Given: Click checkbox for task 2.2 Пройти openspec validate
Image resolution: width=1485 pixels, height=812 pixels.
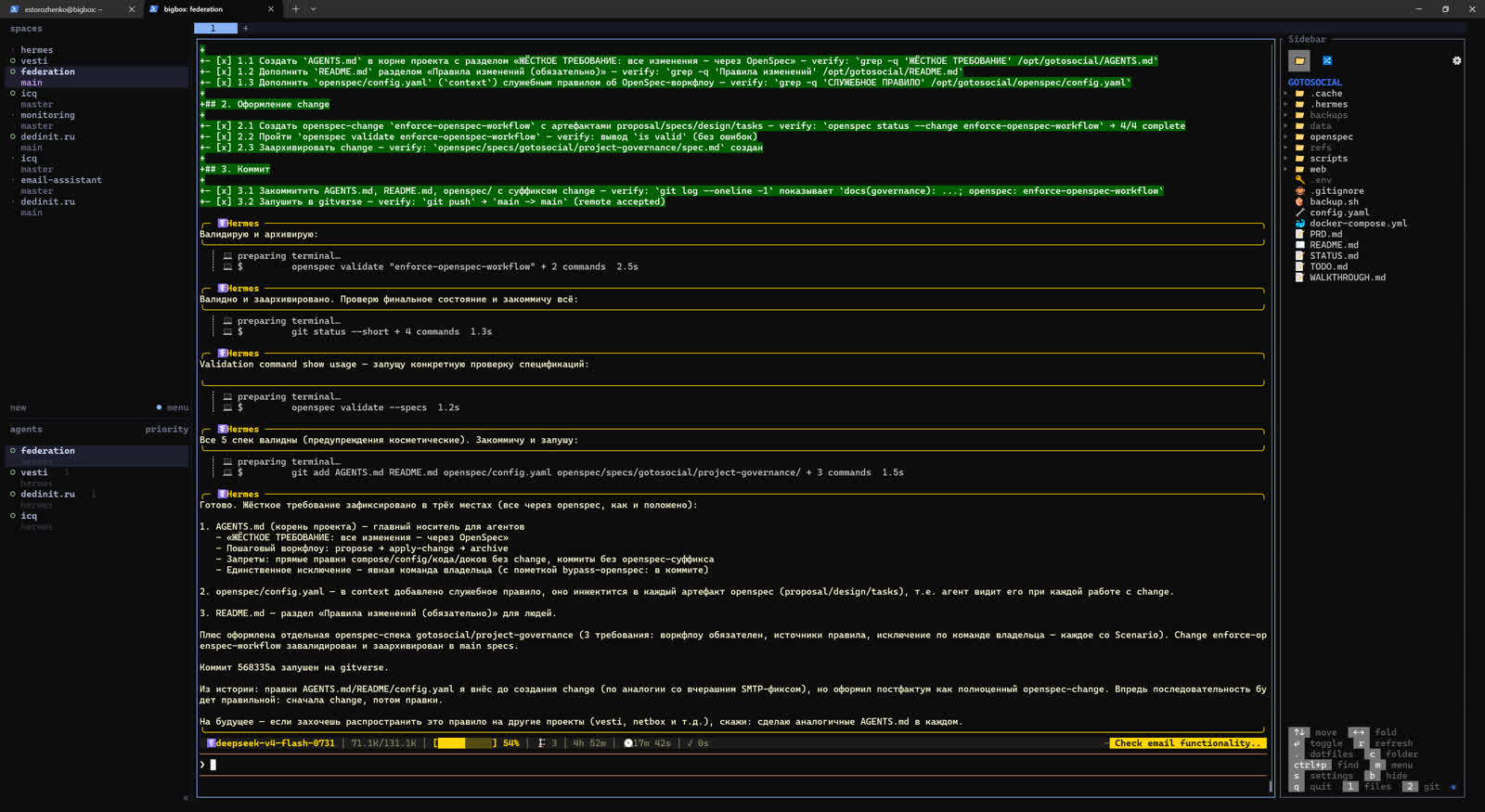Looking at the screenshot, I should [x=224, y=136].
